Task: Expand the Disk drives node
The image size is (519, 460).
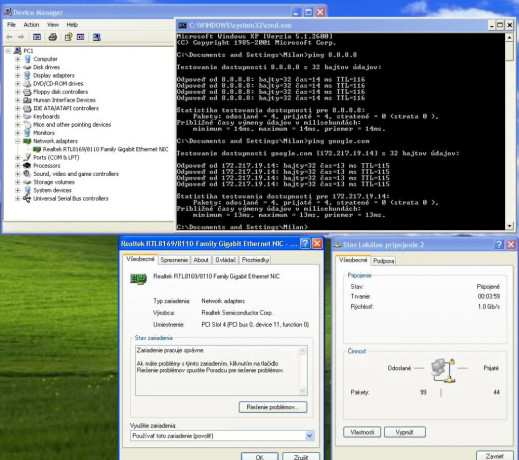Action: click(x=18, y=67)
